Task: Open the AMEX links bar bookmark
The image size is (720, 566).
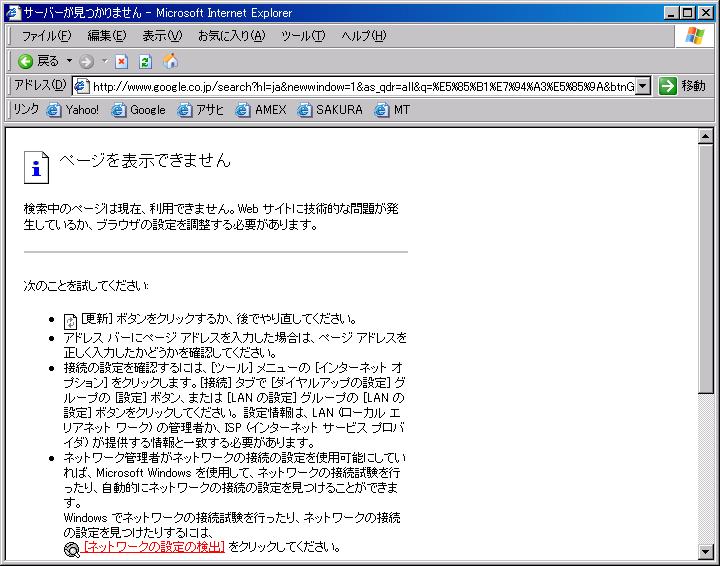Action: [x=261, y=110]
